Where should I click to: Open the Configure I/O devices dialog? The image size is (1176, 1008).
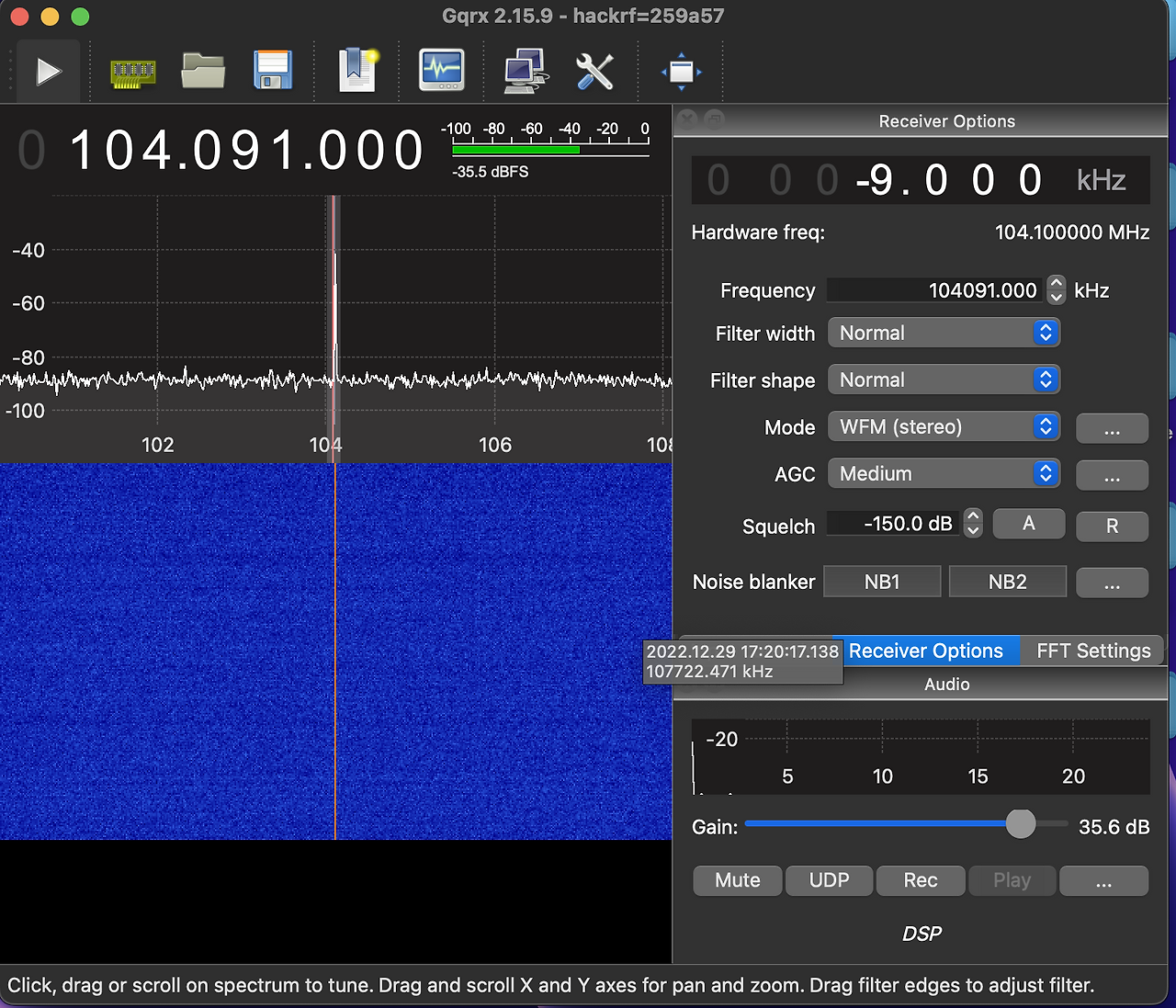132,71
